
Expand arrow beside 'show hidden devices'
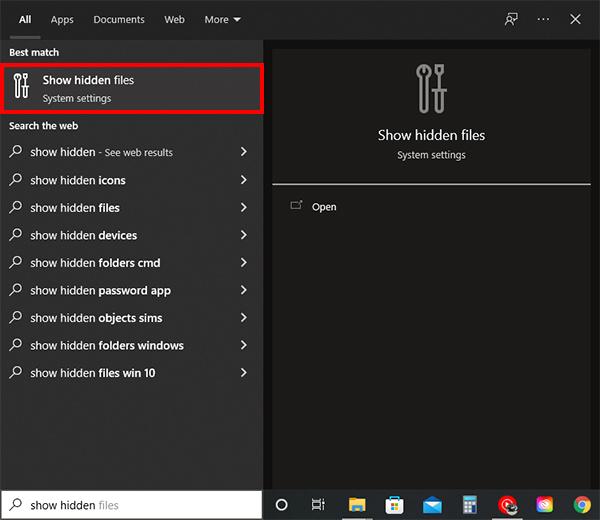[x=244, y=235]
